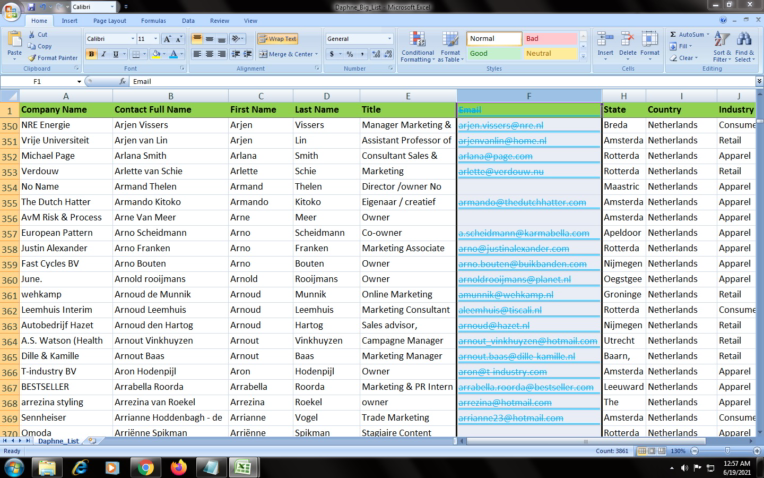The image size is (764, 478).
Task: Click the Copy icon
Action: tap(32, 46)
